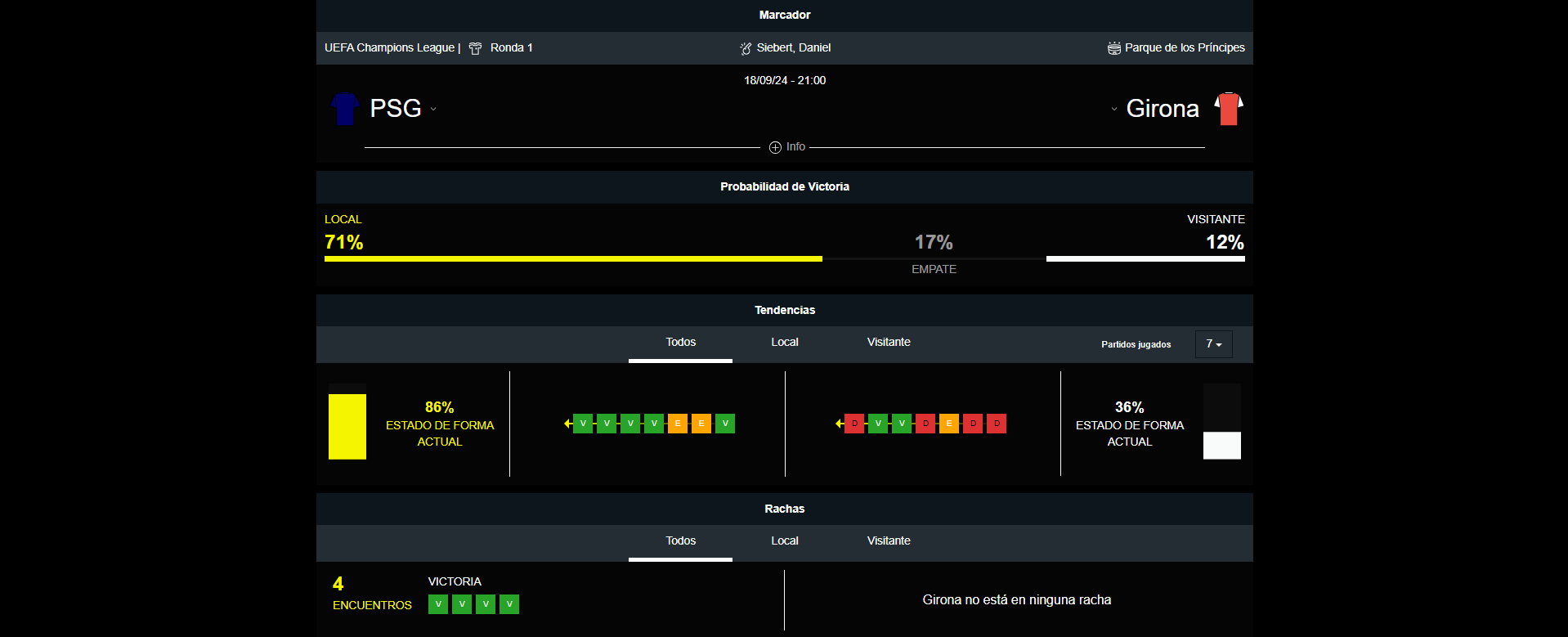Click the 71% local win value

click(x=344, y=242)
